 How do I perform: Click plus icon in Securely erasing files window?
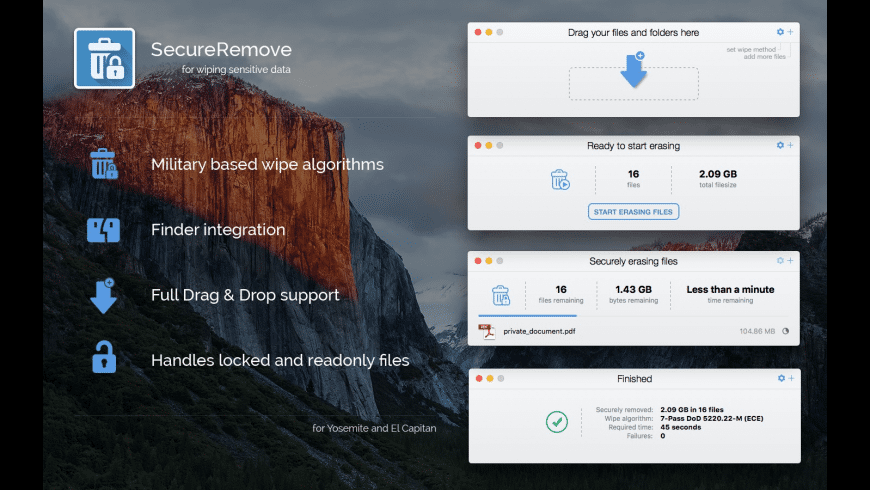click(790, 261)
